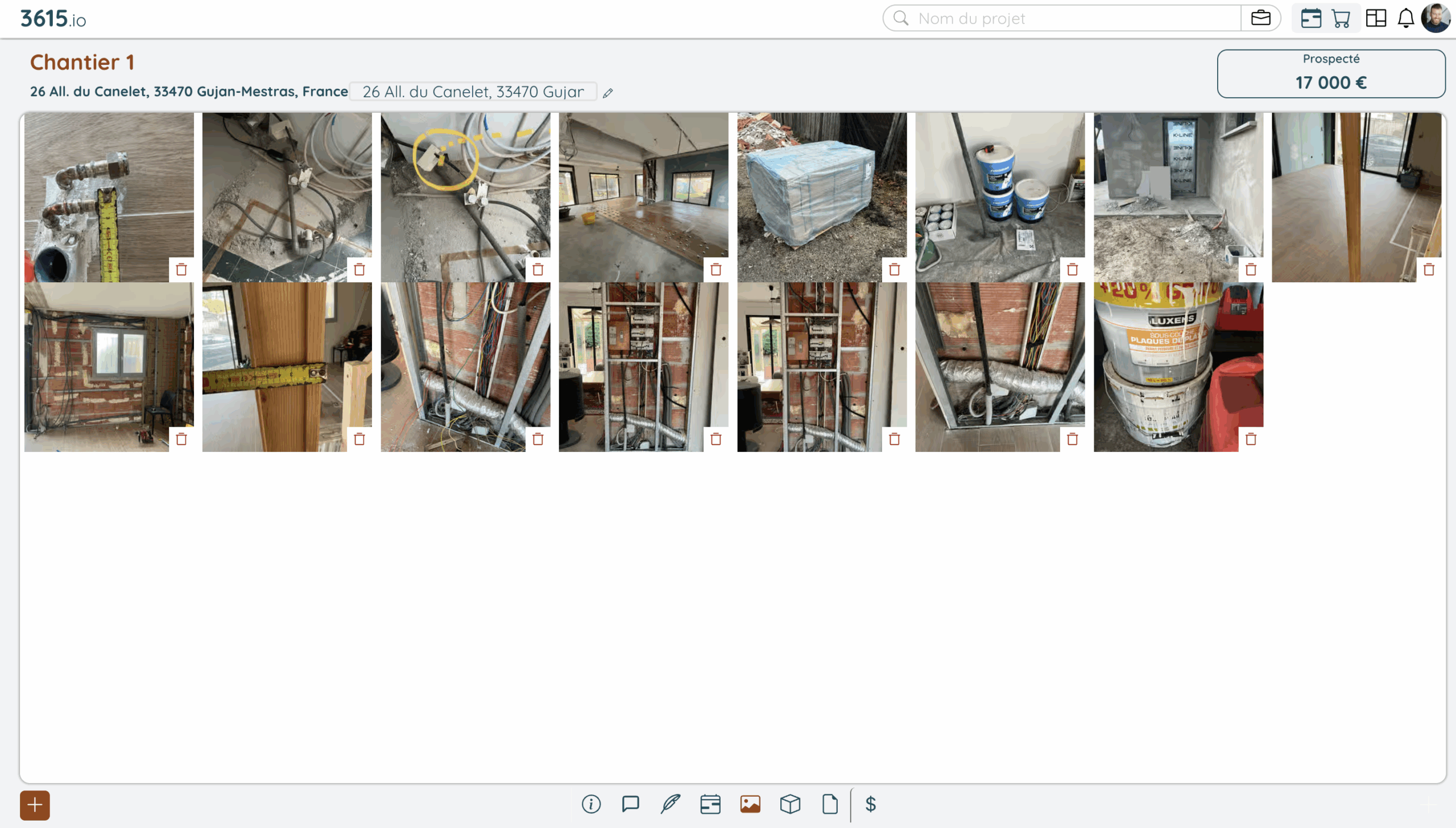Open the dollar finance tab

(x=870, y=804)
